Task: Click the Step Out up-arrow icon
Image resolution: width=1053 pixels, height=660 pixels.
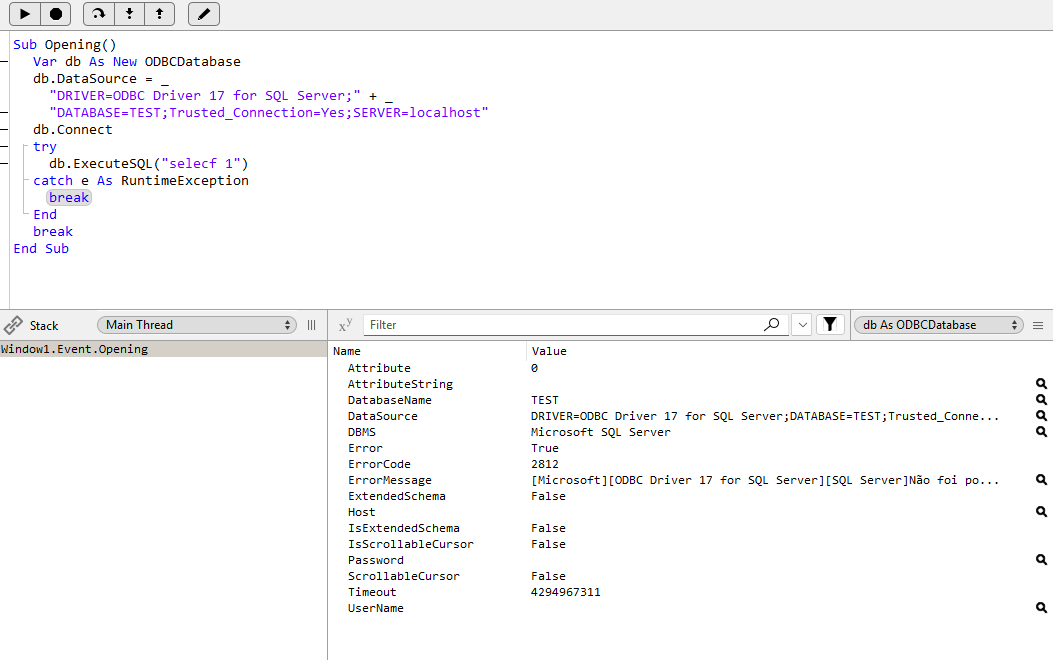Action: tap(159, 14)
